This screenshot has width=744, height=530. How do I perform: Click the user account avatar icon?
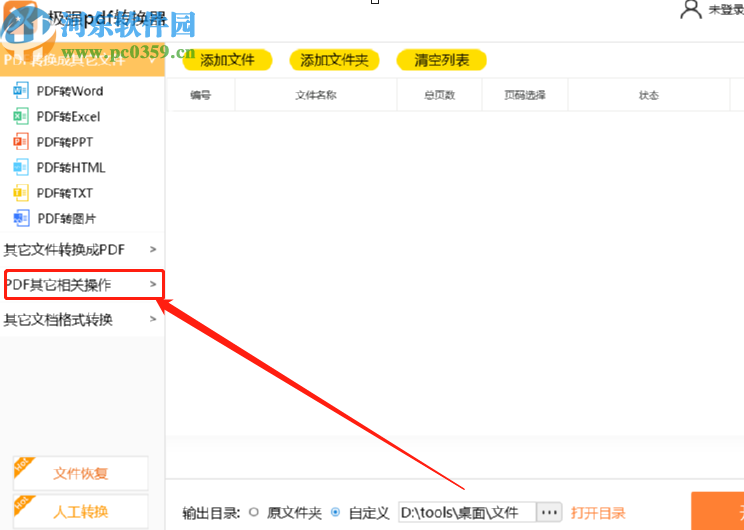pyautogui.click(x=691, y=9)
